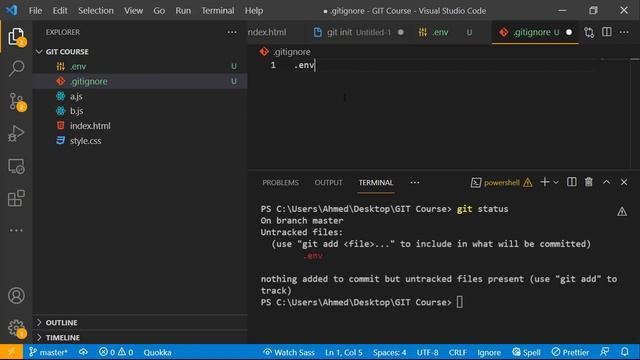Open the Accounts menu
Image resolution: width=640 pixels, height=360 pixels.
point(16,296)
